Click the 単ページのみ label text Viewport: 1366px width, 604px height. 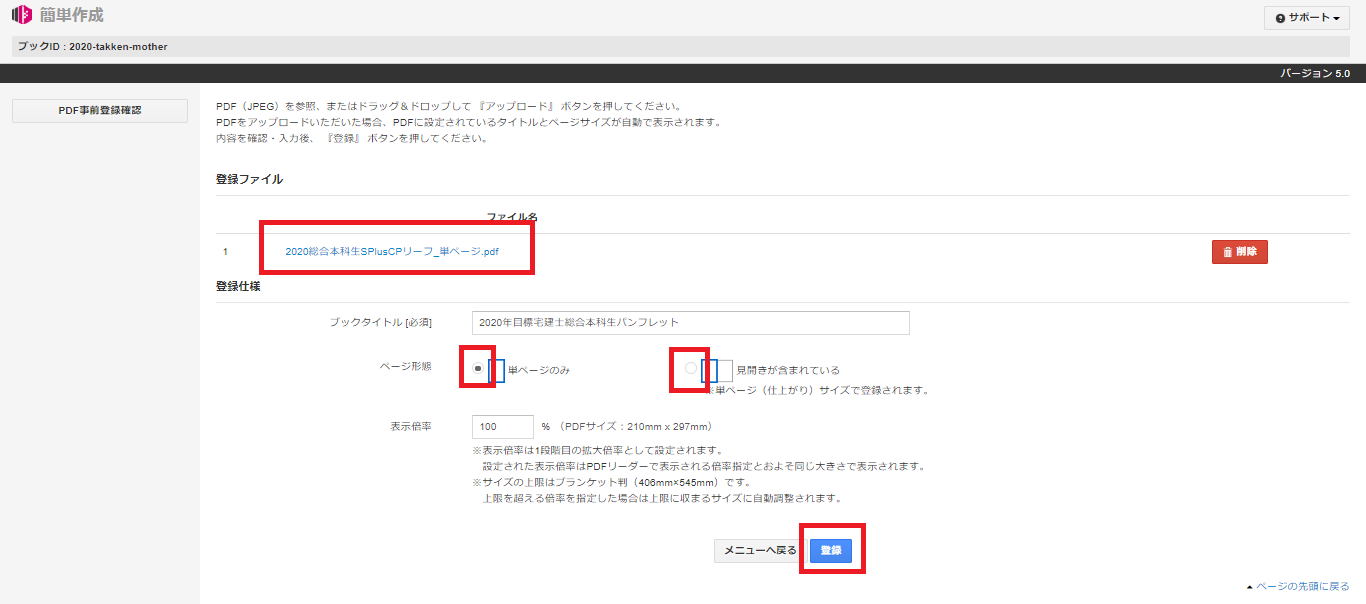coord(539,371)
